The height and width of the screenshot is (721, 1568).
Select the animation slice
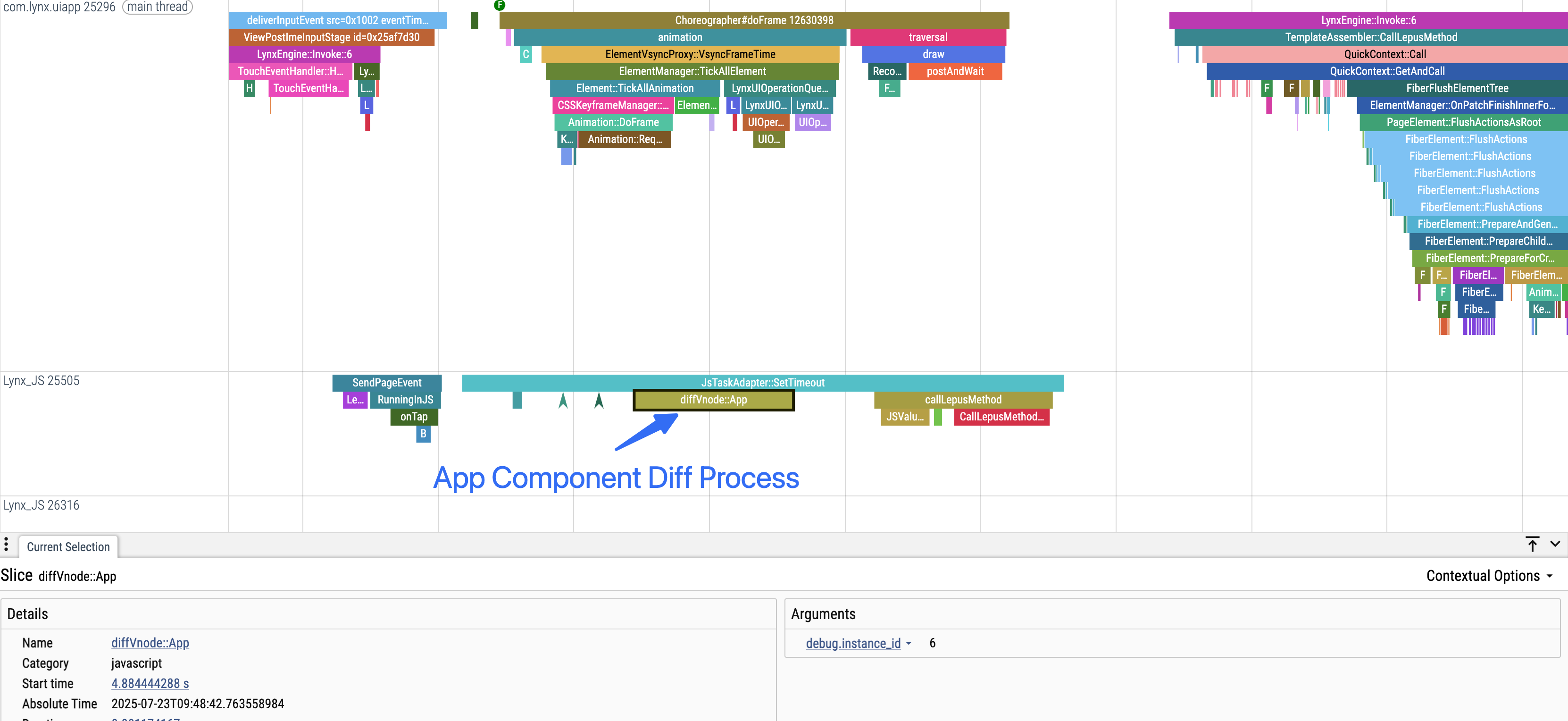point(680,38)
